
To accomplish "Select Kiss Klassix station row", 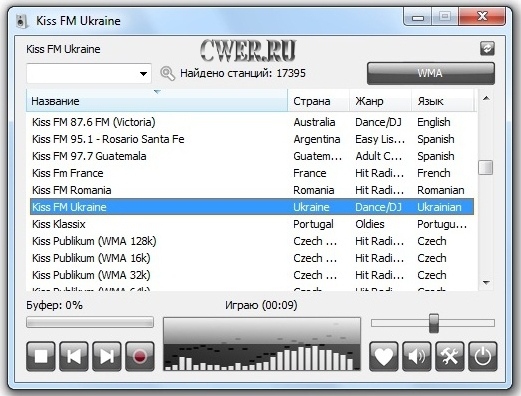I will click(x=252, y=224).
